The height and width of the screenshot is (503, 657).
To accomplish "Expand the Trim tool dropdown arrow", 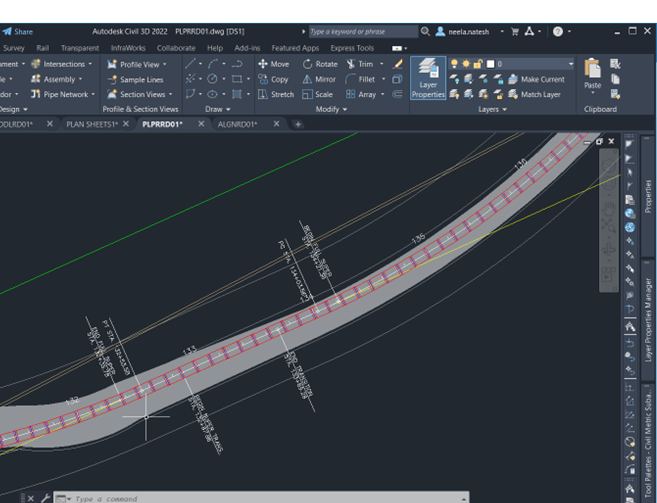I will coord(381,64).
